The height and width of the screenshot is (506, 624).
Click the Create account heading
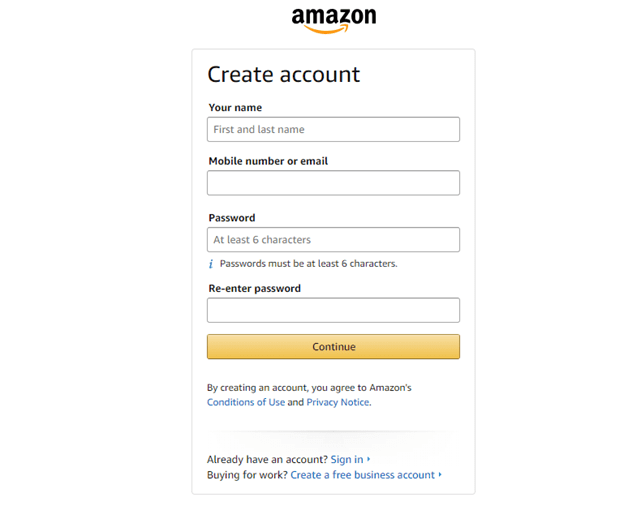click(x=283, y=75)
